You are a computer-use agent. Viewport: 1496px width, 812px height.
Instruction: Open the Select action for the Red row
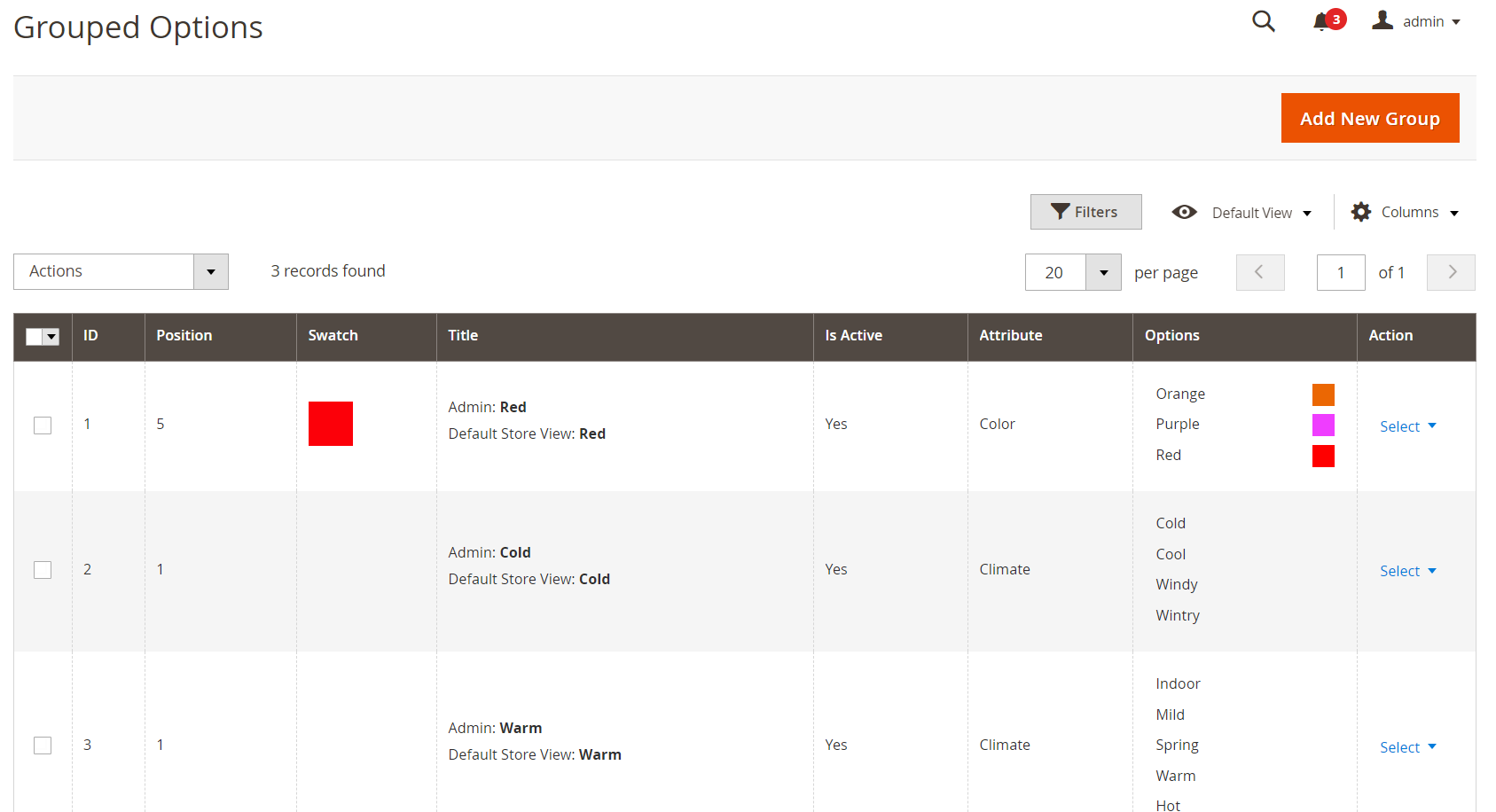[1407, 426]
